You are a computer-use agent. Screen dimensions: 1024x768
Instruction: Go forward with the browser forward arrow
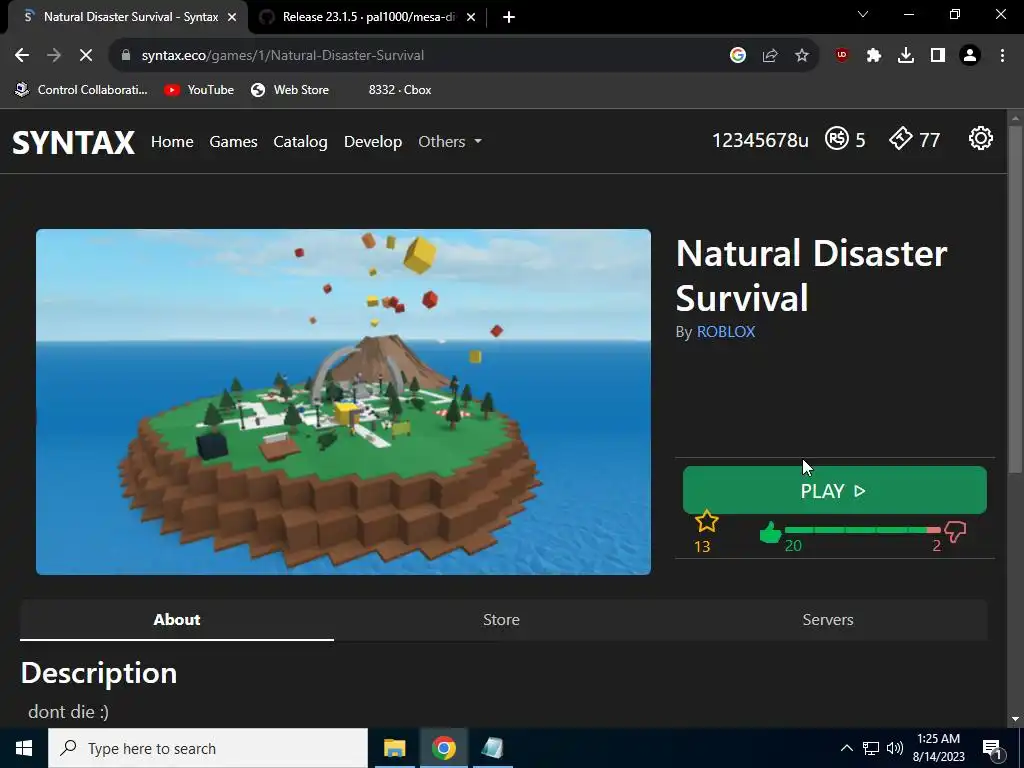point(54,56)
